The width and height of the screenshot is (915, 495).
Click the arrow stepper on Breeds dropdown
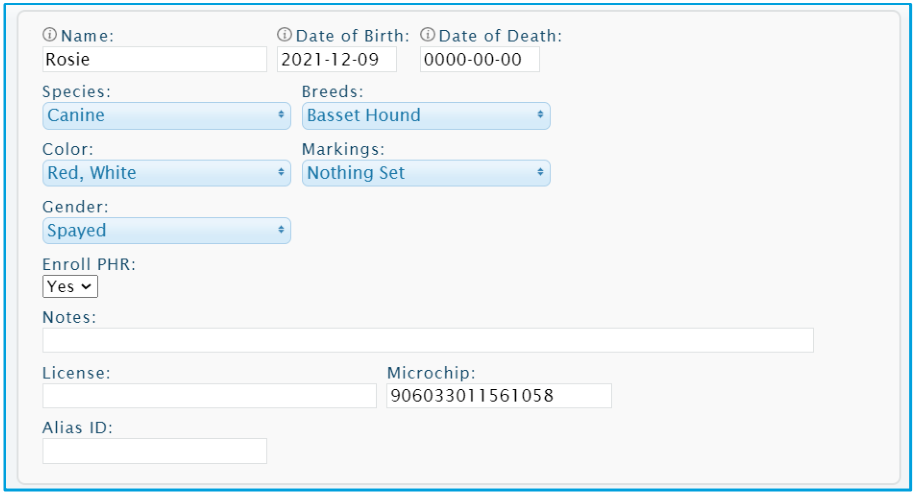pos(540,115)
